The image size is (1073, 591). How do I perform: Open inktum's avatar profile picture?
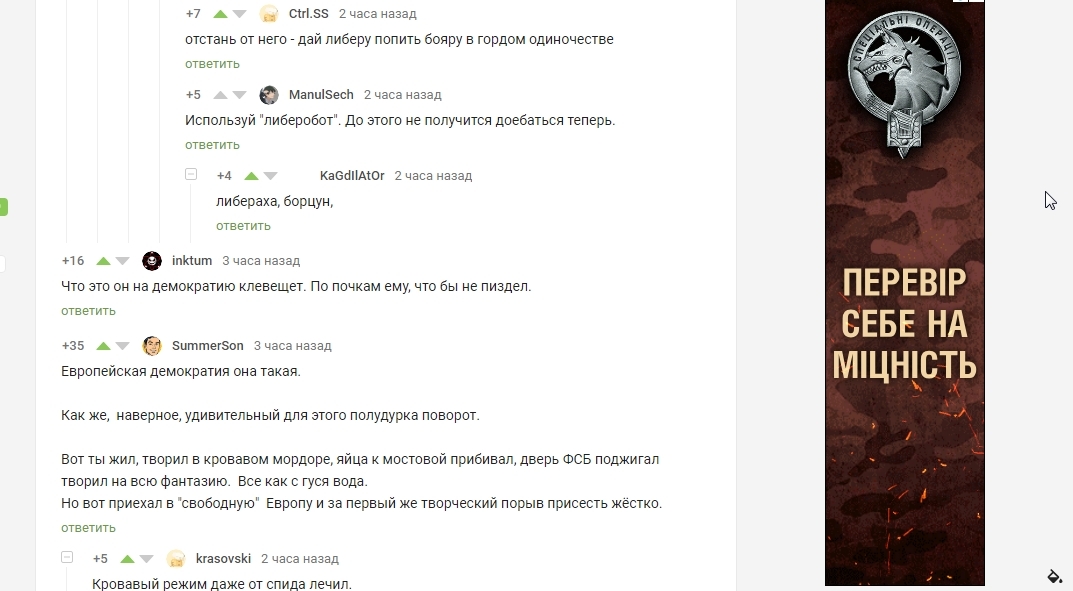(x=152, y=261)
